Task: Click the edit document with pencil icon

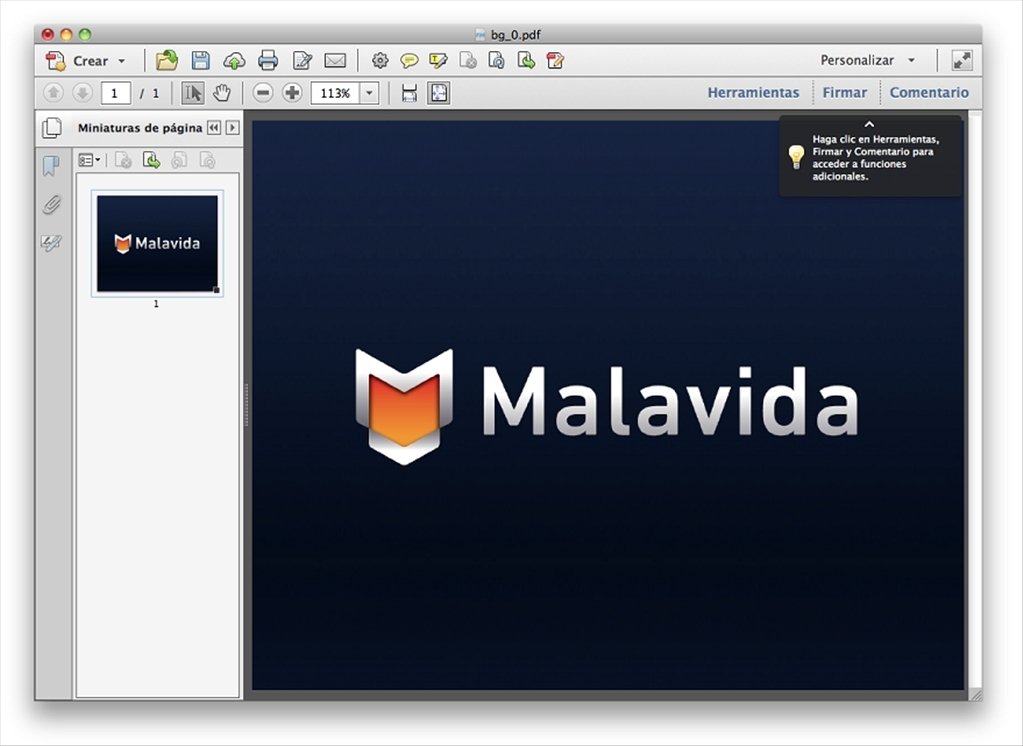Action: (302, 61)
